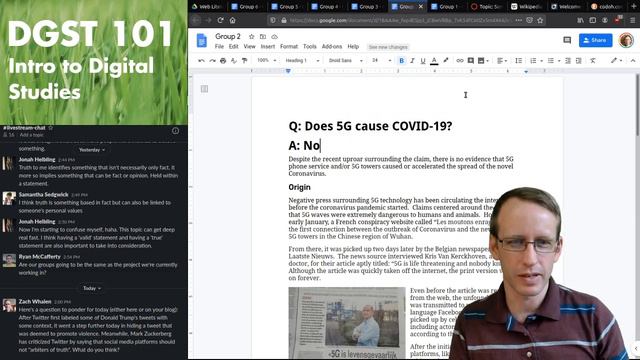Insert an image from the toolbar
Screen dimensions: 640x360
[481, 60]
